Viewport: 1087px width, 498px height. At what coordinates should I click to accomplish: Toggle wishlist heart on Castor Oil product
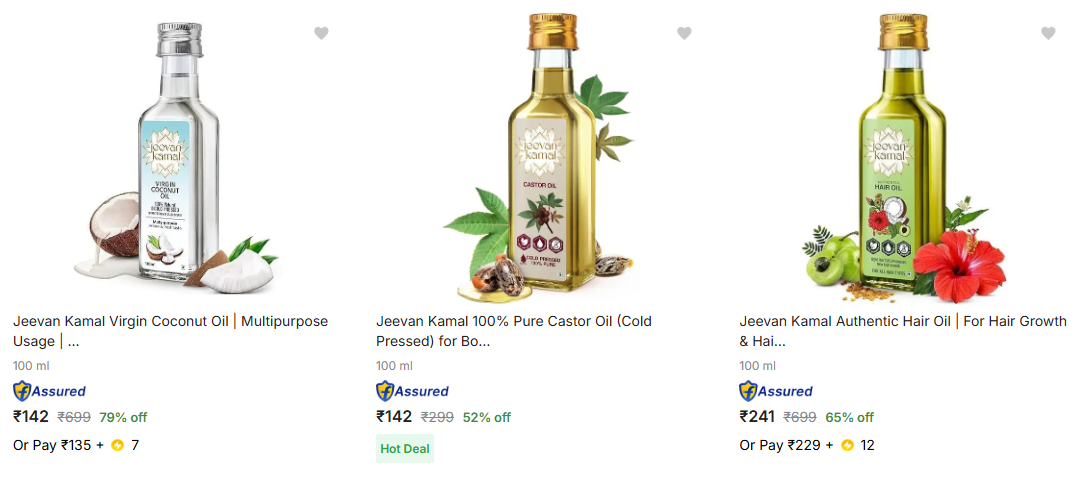click(684, 33)
